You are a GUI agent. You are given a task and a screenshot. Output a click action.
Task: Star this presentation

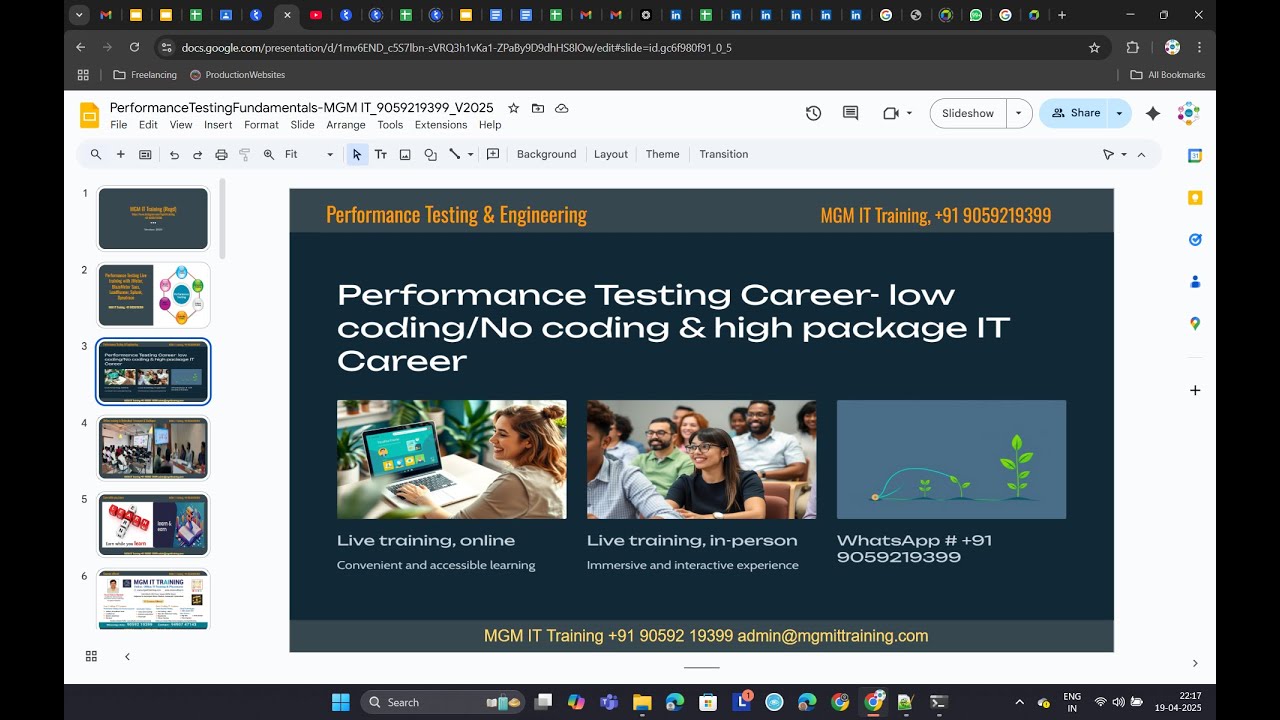pyautogui.click(x=514, y=108)
